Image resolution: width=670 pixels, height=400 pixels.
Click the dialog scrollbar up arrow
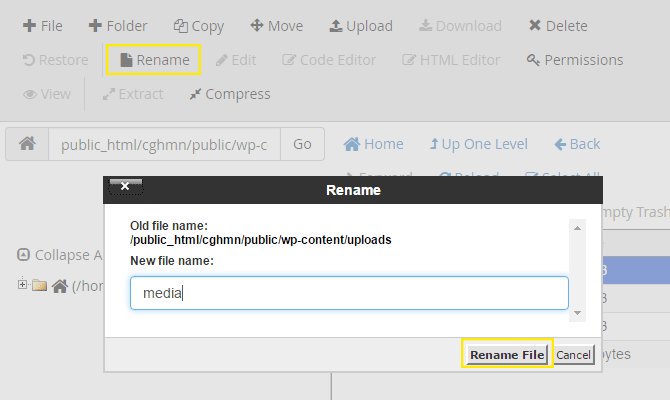[x=577, y=228]
